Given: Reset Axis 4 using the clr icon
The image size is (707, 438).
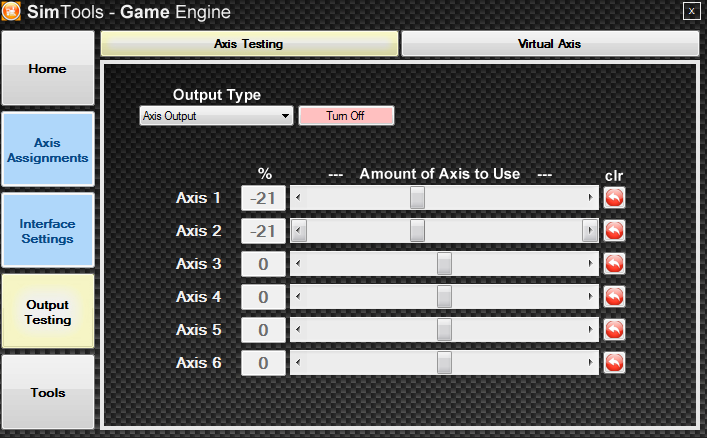Looking at the screenshot, I should (x=614, y=296).
